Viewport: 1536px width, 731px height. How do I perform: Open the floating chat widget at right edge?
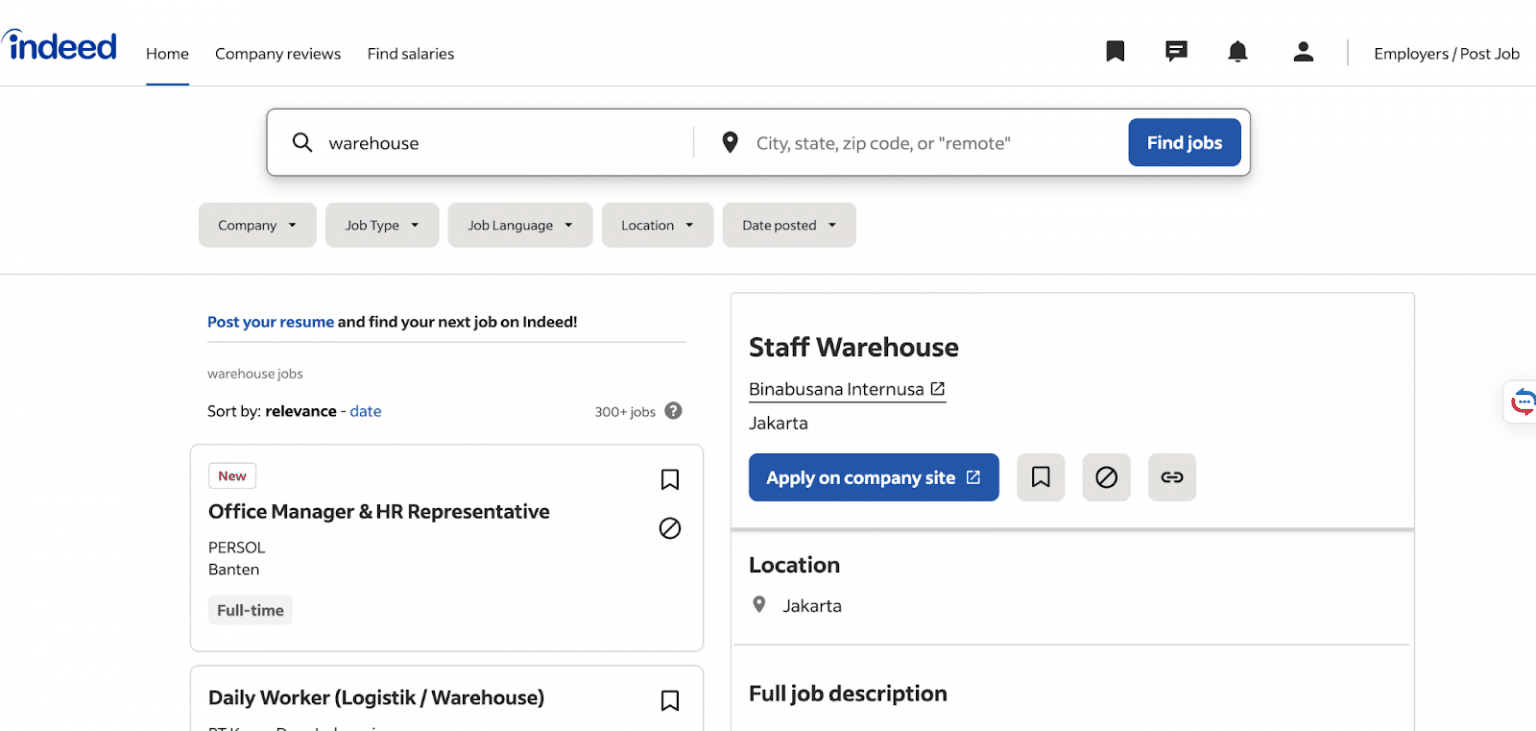point(1521,402)
